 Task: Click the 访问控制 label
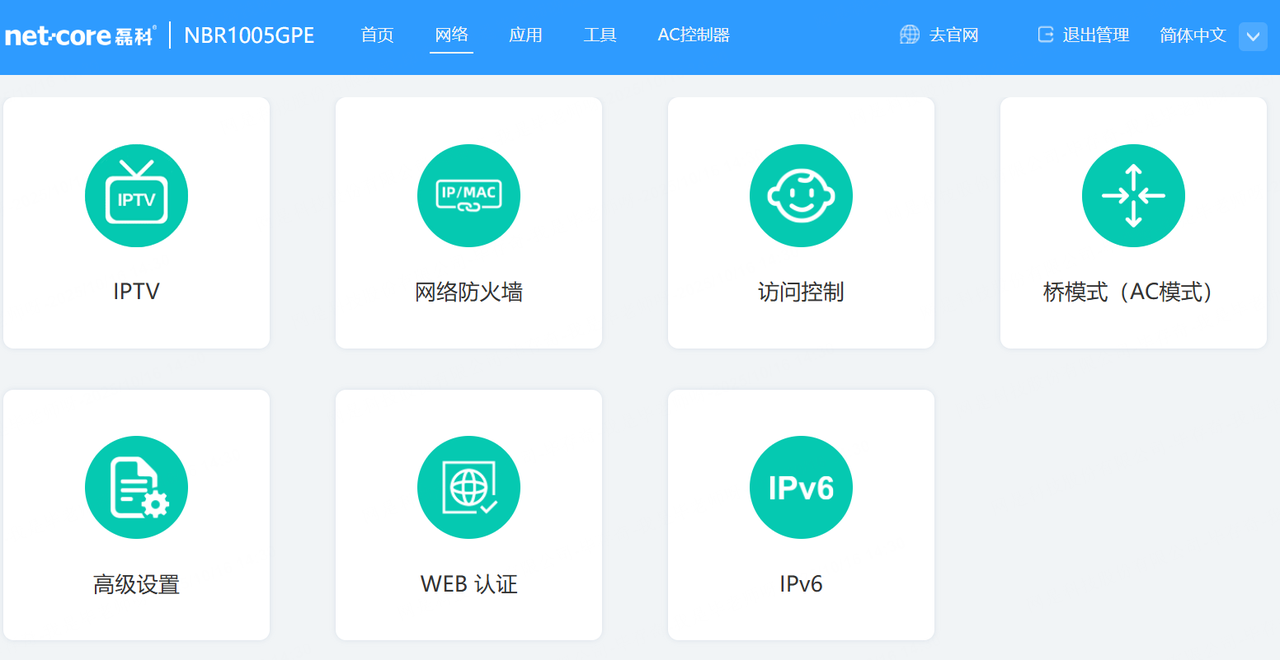[x=801, y=292]
